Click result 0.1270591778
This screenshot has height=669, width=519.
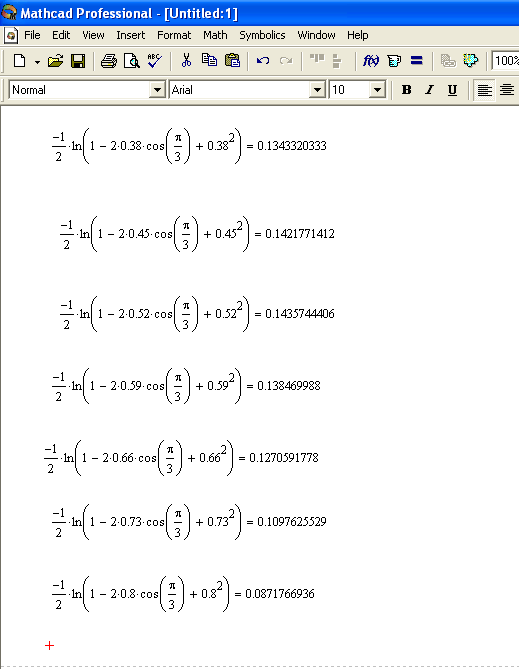tap(284, 458)
